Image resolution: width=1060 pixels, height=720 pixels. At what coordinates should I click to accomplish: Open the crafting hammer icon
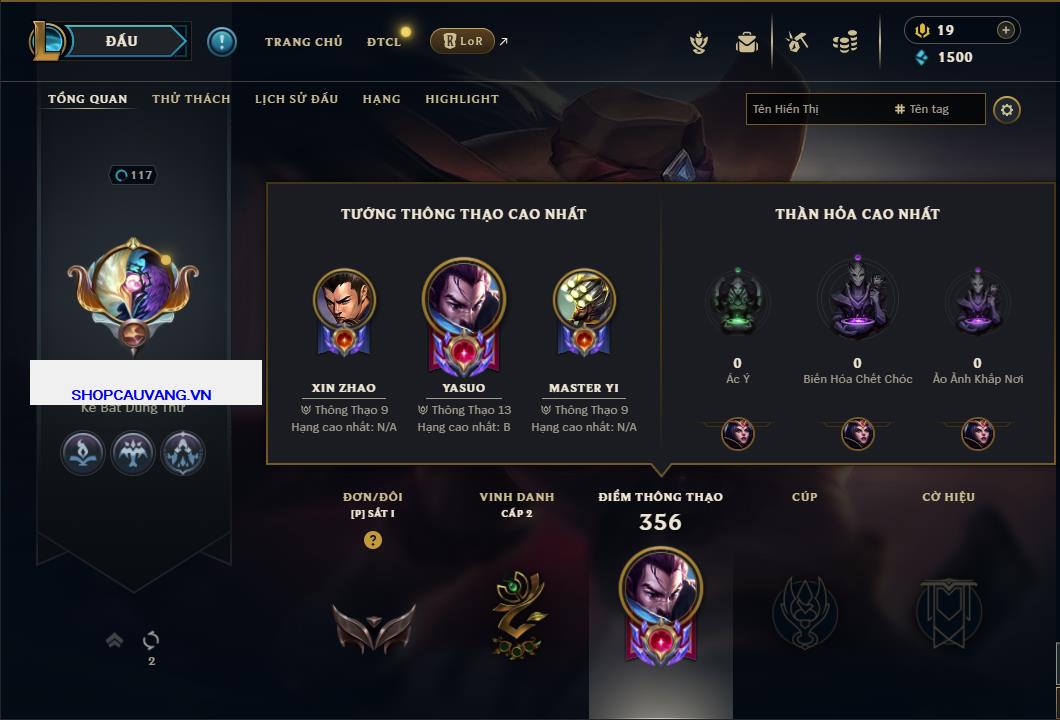pyautogui.click(x=797, y=42)
